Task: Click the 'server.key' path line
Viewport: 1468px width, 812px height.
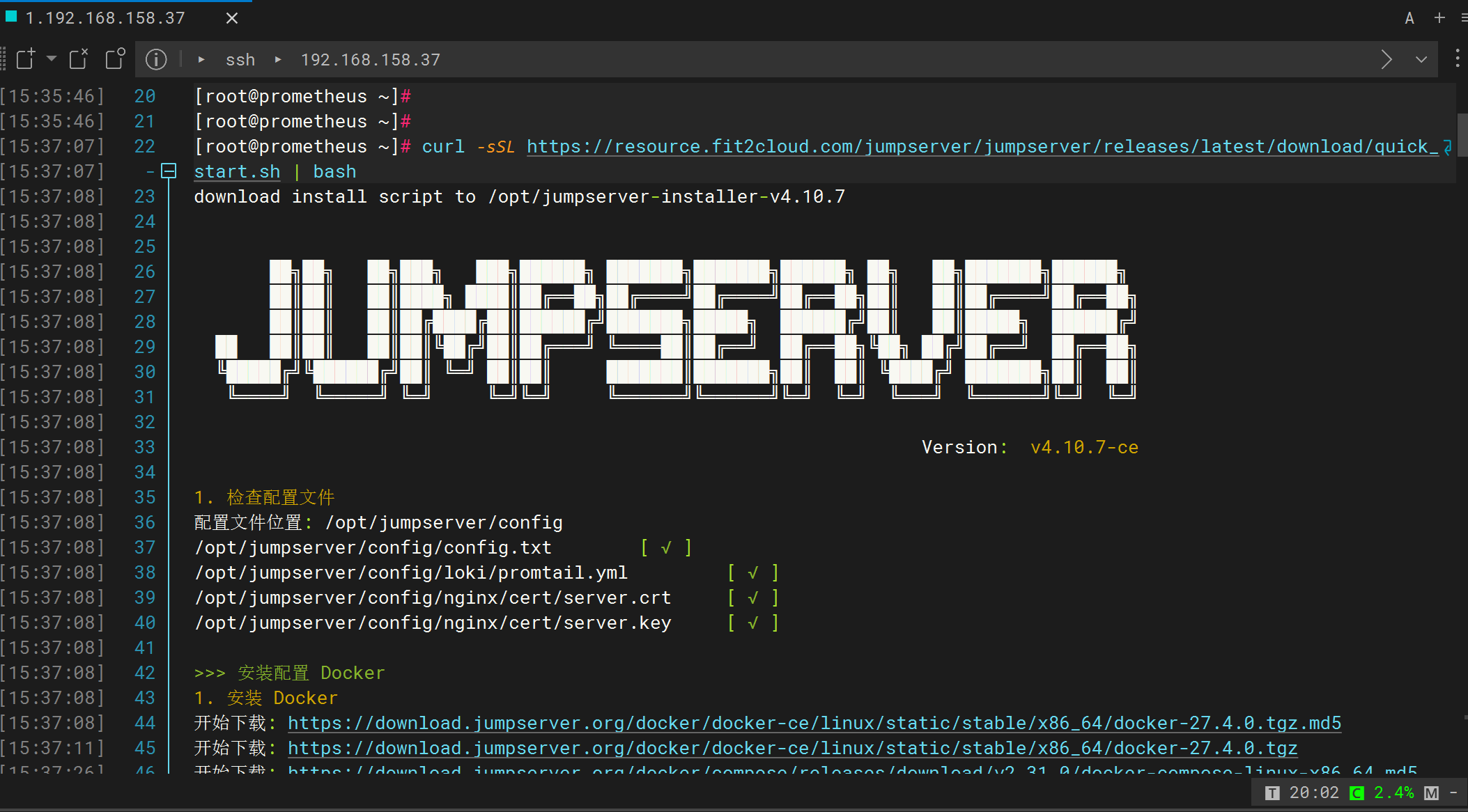Action: click(433, 623)
